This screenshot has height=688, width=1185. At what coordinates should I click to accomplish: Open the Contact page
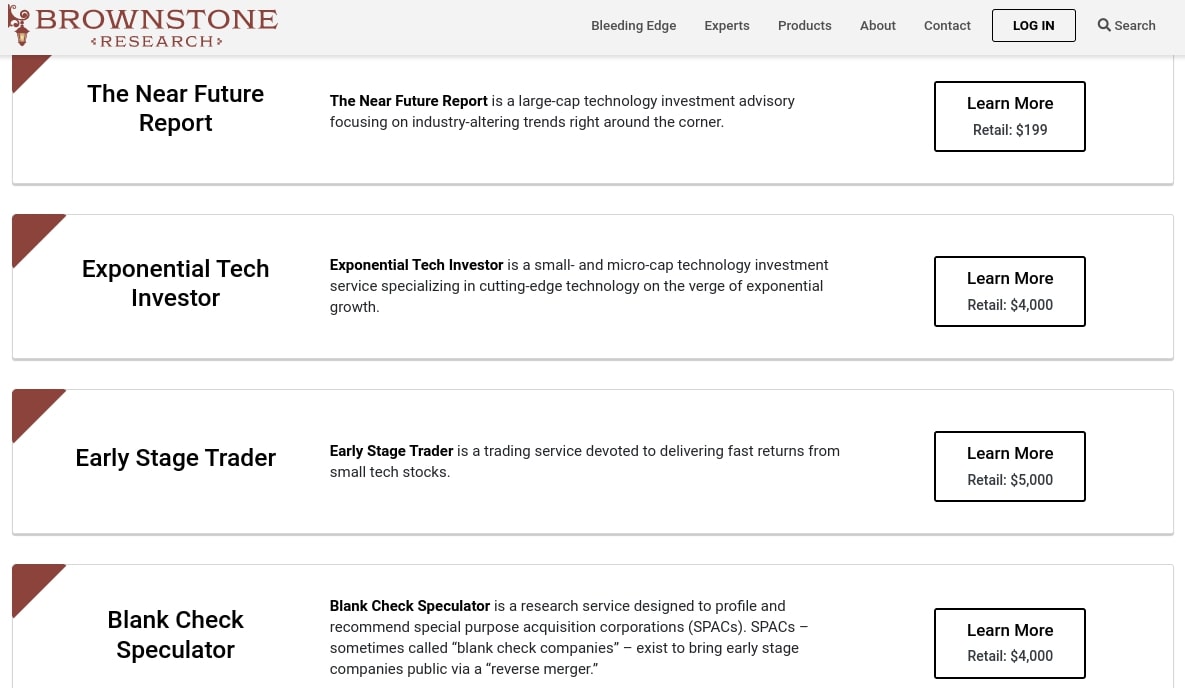(947, 26)
